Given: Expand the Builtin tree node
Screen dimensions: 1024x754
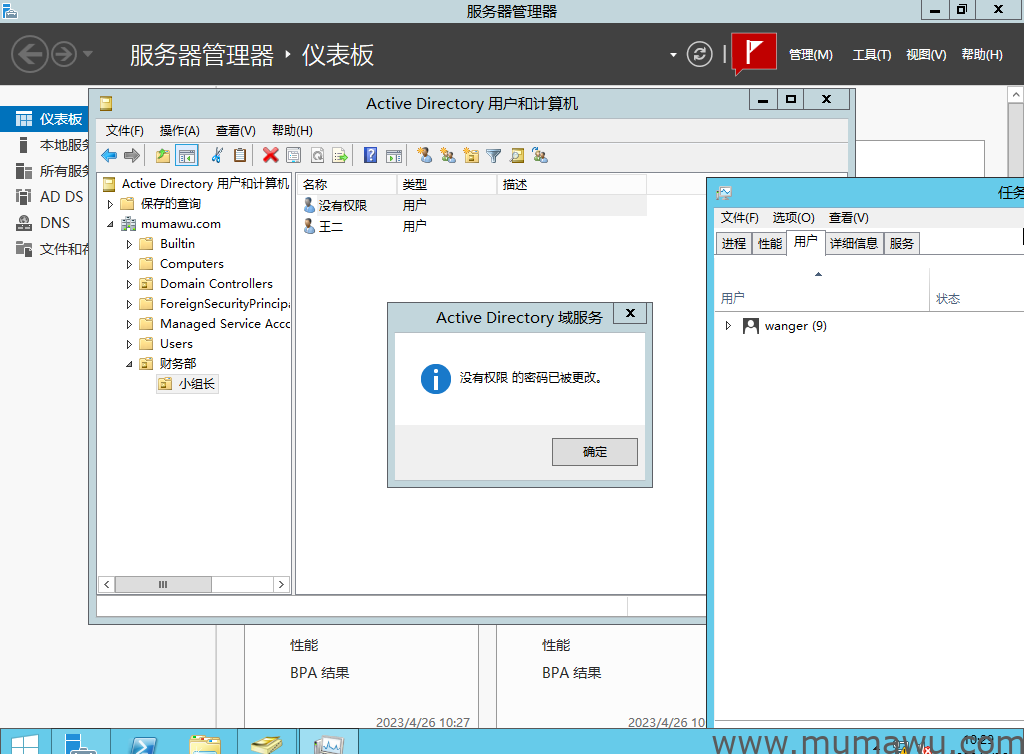Looking at the screenshot, I should click(129, 244).
